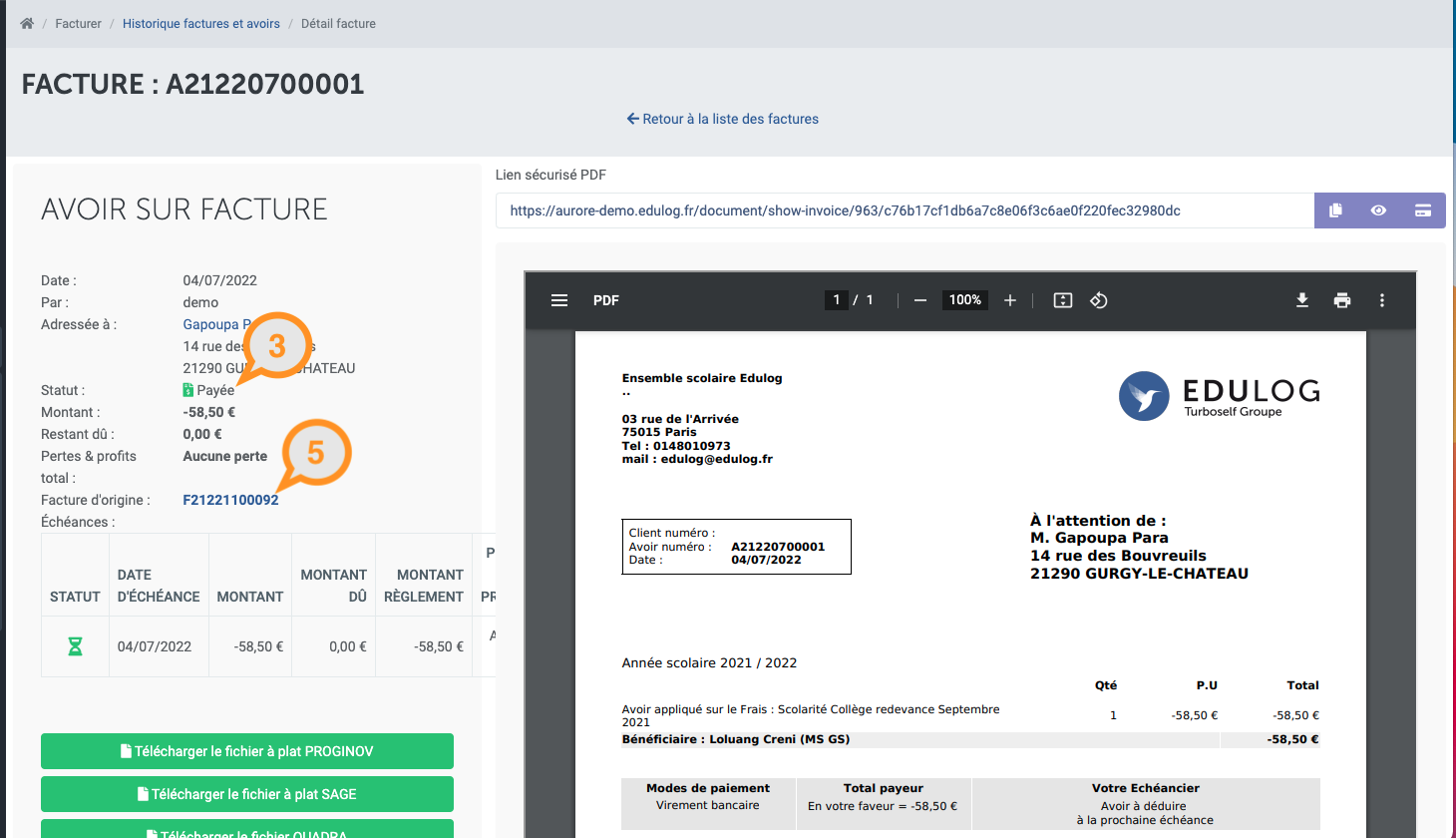The image size is (1456, 838).
Task: Open original invoice F21221100092
Action: coord(230,500)
